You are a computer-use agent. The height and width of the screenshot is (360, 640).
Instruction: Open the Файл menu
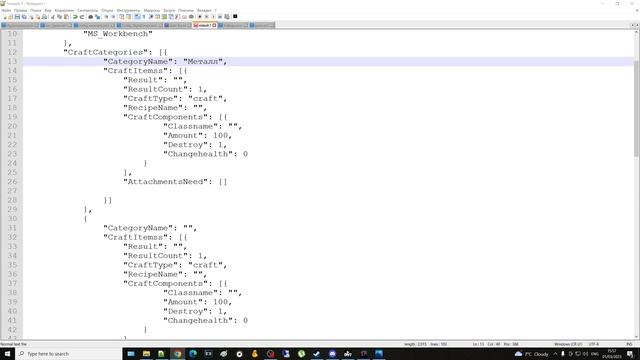click(6, 10)
